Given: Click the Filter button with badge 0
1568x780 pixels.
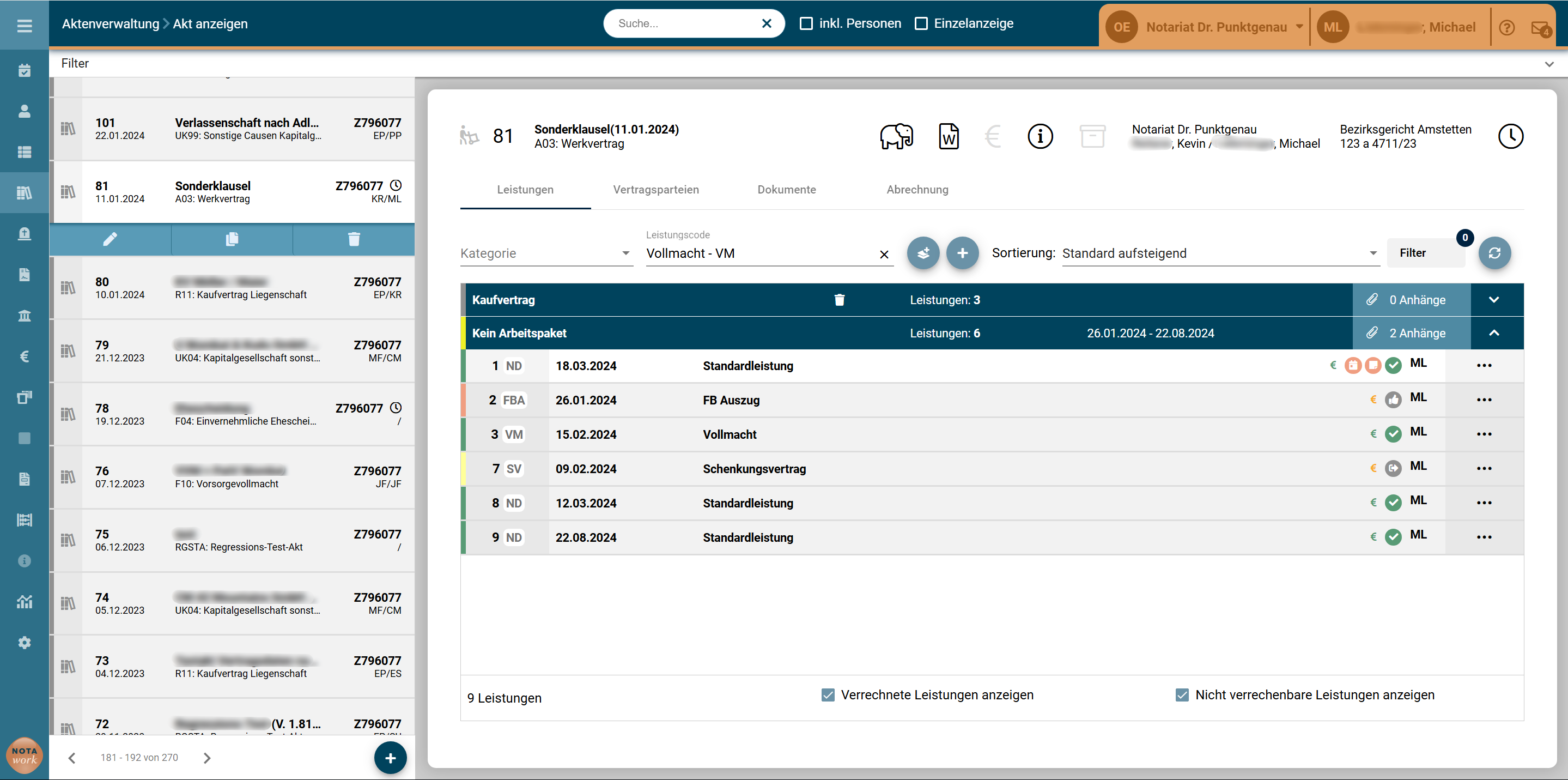Looking at the screenshot, I should click(1426, 253).
